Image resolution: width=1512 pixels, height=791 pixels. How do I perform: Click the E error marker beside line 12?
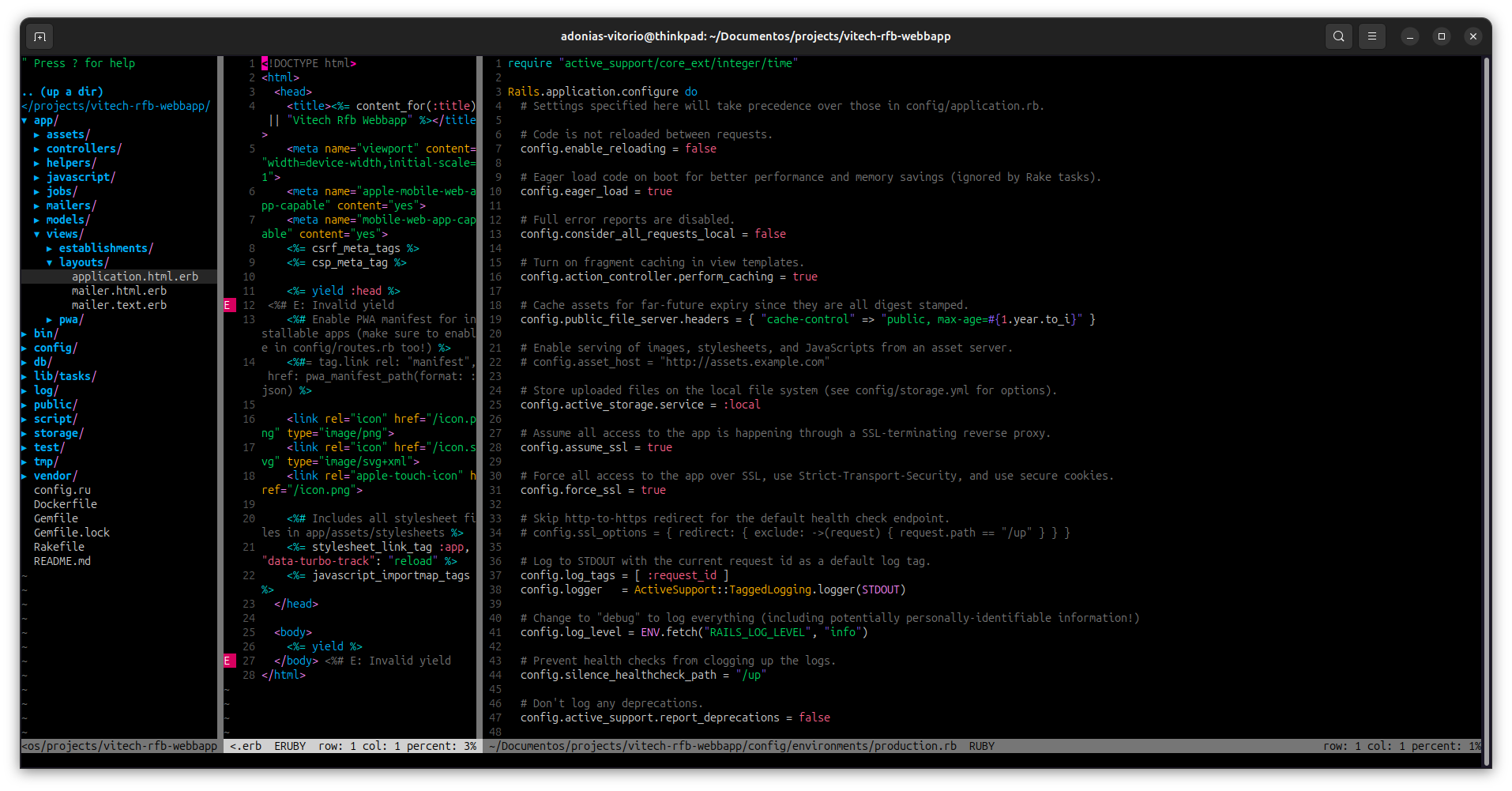(x=229, y=304)
